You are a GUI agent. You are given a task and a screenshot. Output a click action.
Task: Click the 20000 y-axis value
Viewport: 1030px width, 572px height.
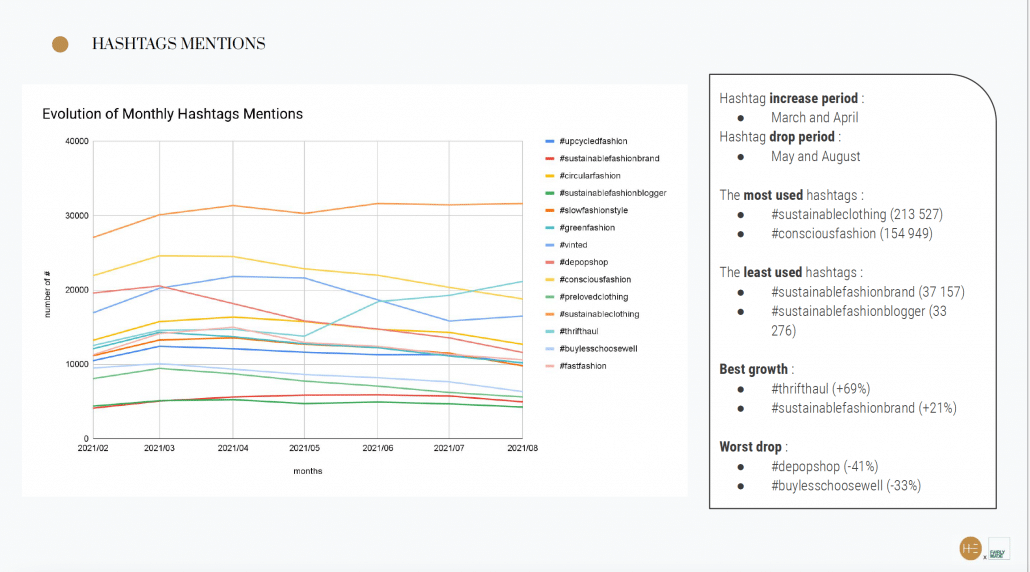(77, 290)
